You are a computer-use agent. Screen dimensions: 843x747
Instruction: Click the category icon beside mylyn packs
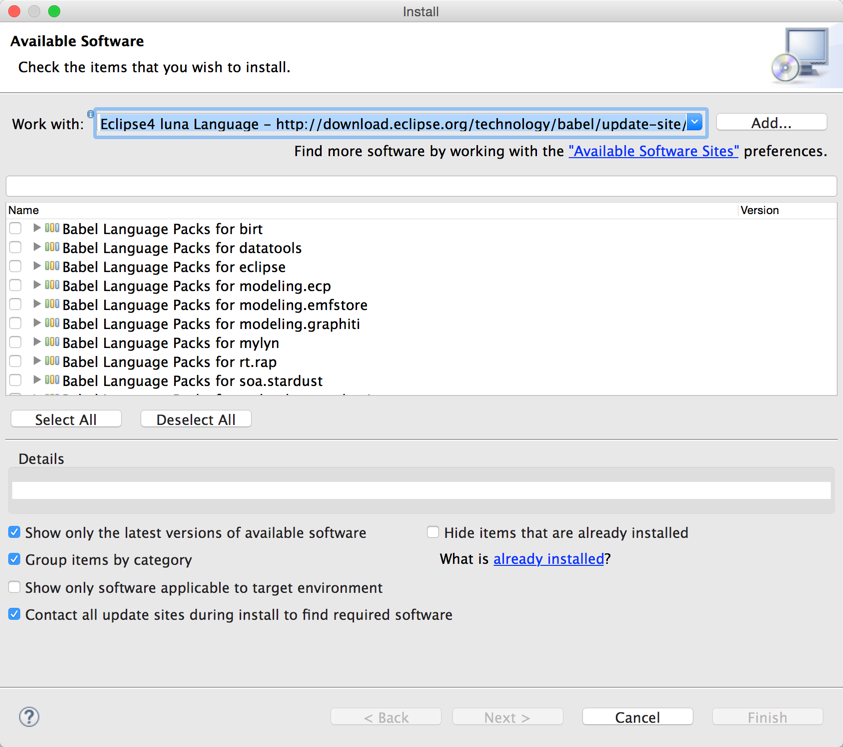[52, 342]
